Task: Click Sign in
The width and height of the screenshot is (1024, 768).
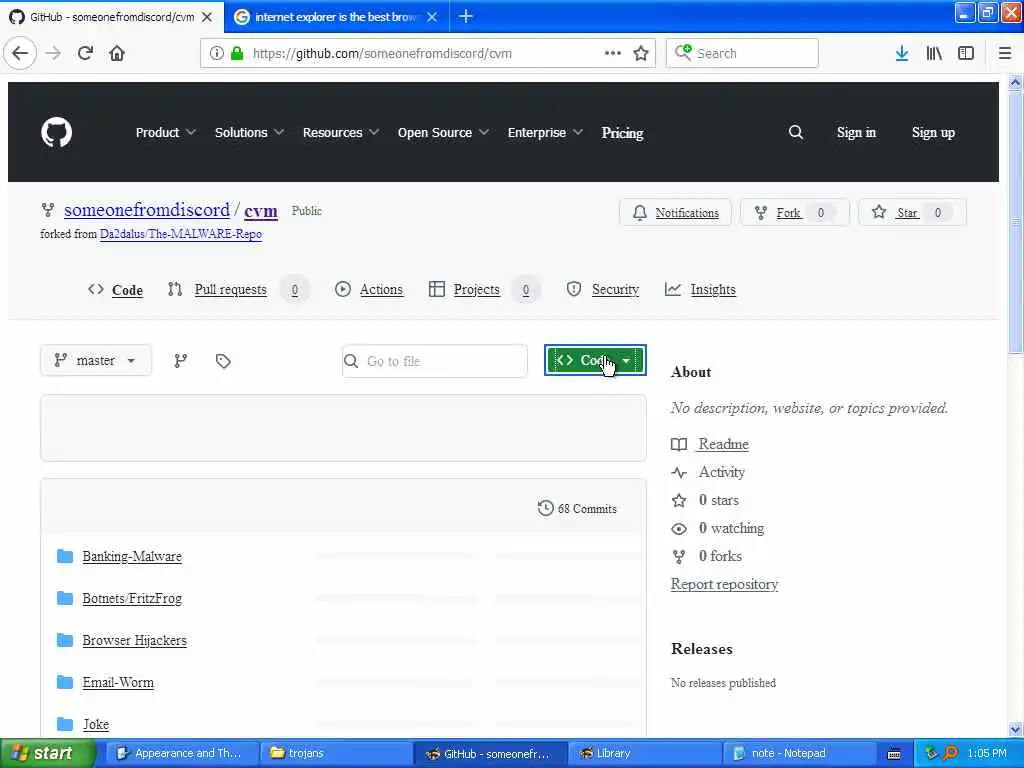Action: [x=856, y=133]
